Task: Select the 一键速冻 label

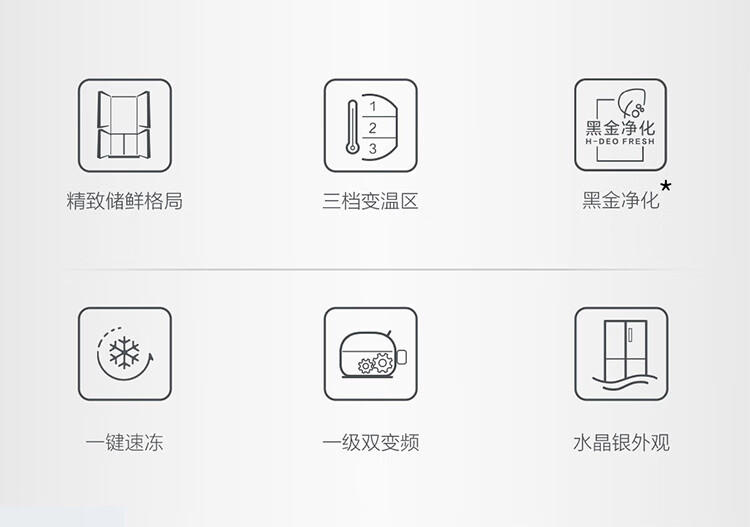Action: point(124,442)
